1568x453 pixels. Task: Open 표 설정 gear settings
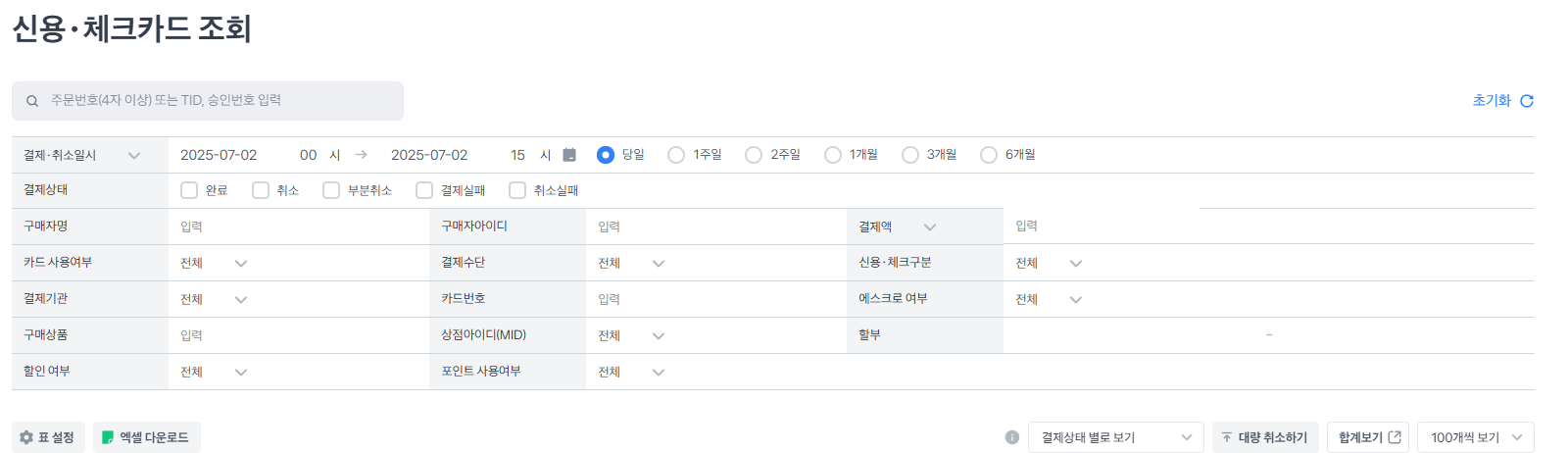tap(48, 437)
